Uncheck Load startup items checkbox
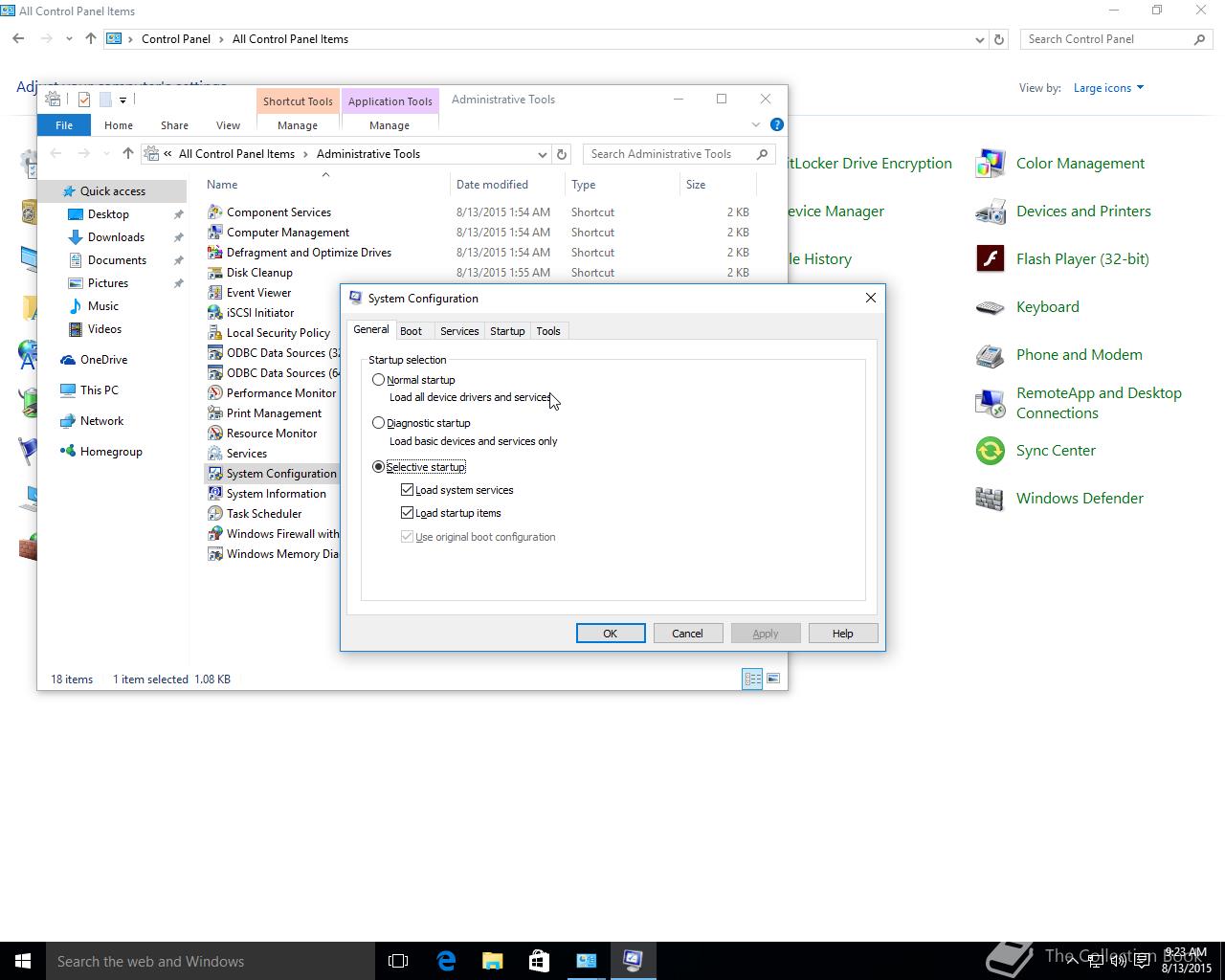 pos(407,513)
